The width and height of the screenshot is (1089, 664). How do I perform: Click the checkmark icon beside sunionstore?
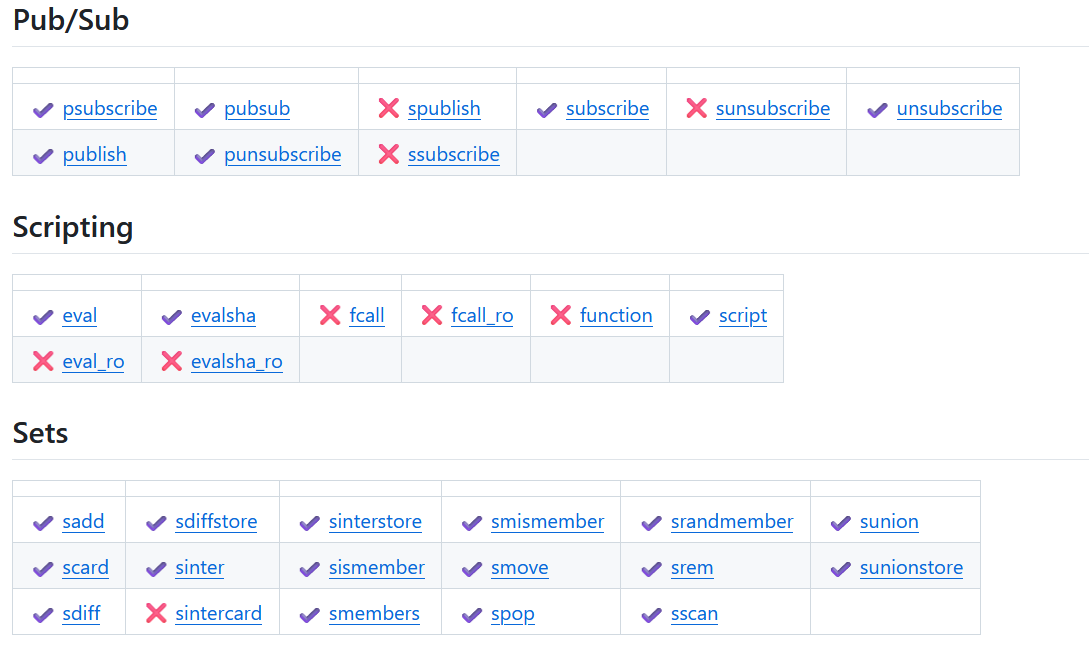pyautogui.click(x=840, y=569)
